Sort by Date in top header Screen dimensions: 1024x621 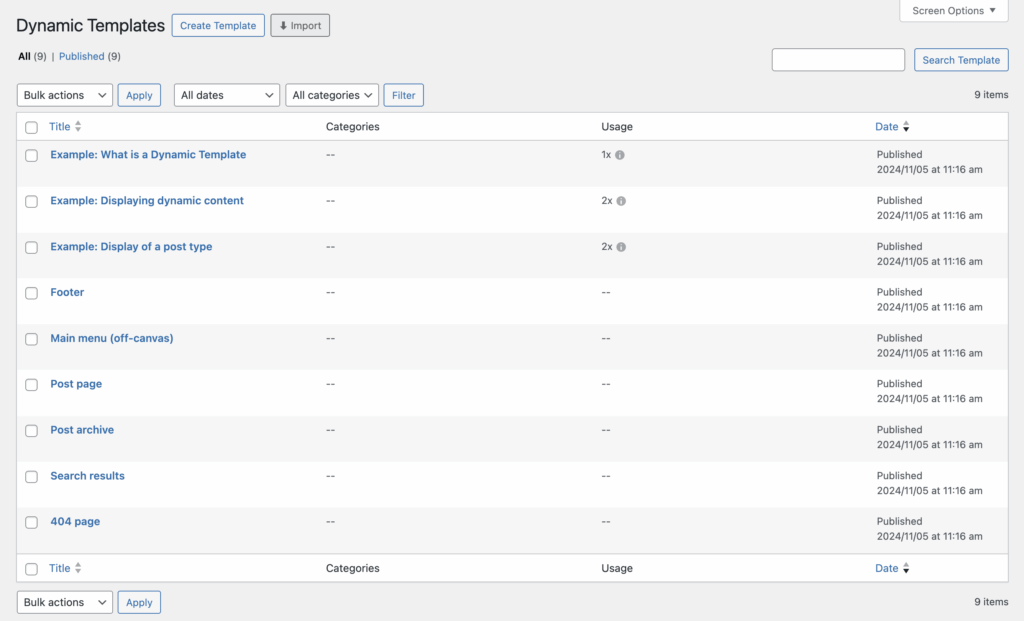pyautogui.click(x=886, y=127)
